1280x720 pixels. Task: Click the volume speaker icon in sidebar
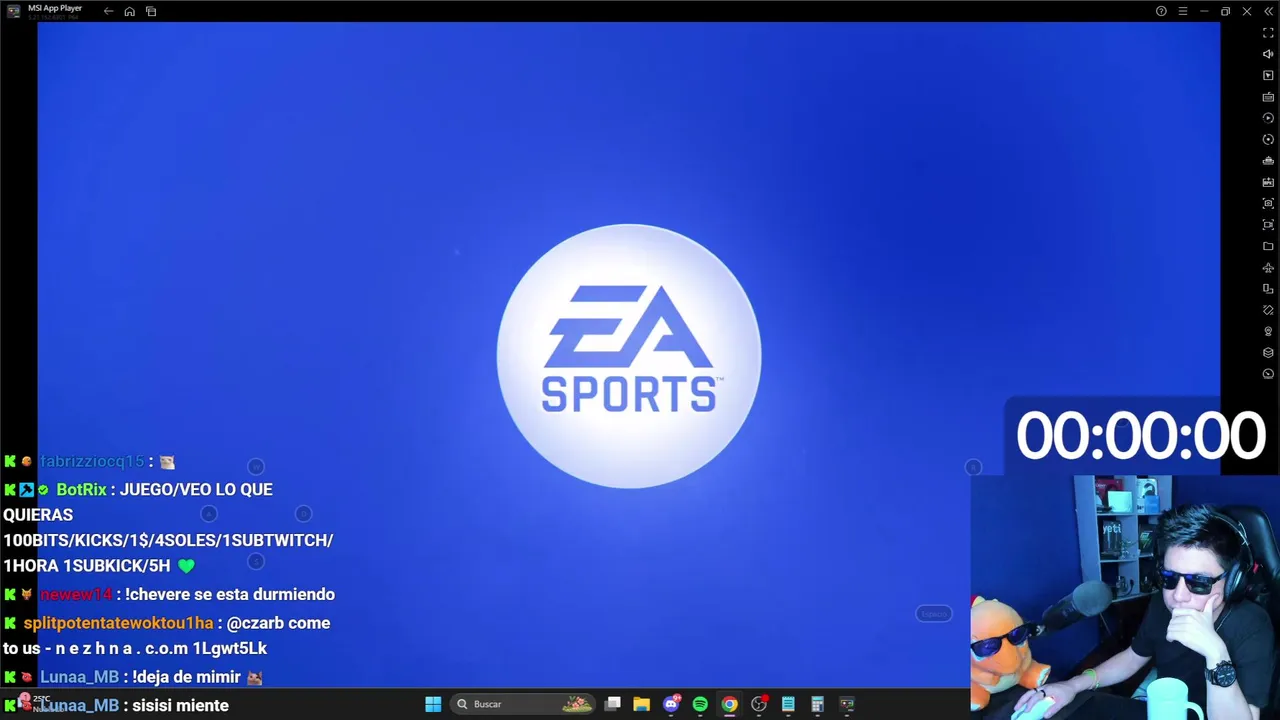pos(1268,54)
